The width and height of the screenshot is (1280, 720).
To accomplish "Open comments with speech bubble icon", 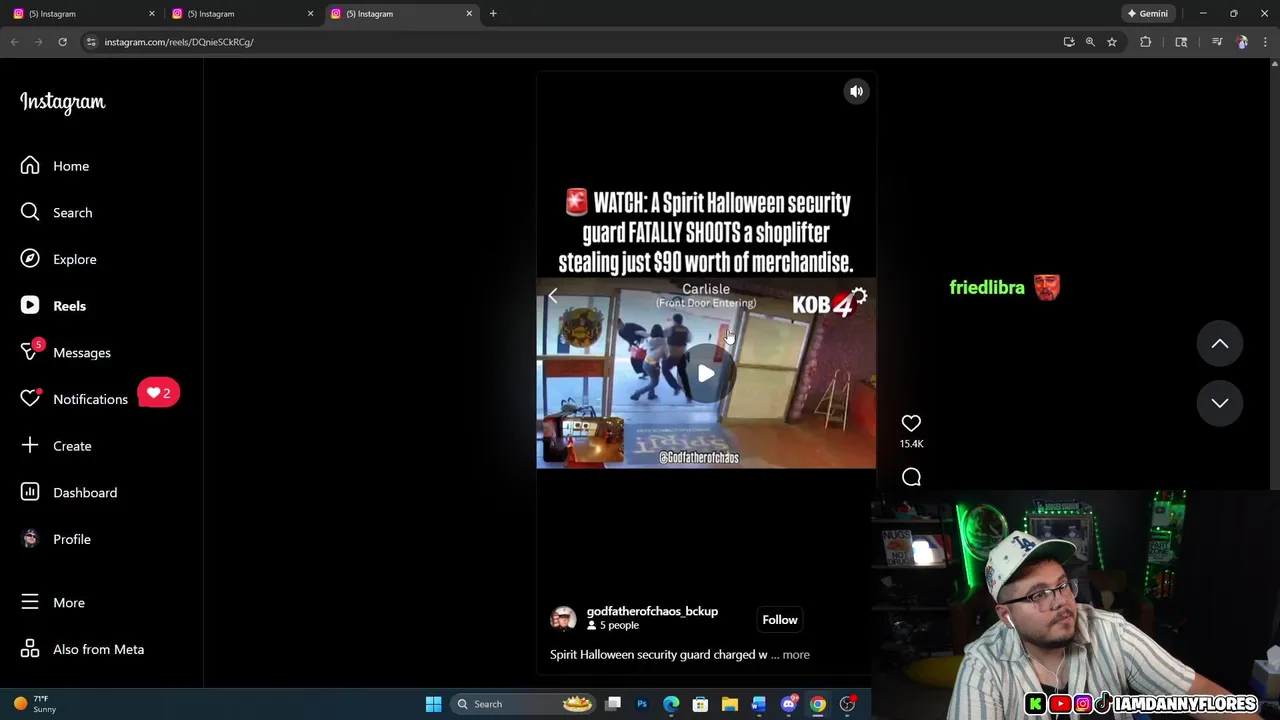I will [x=911, y=477].
